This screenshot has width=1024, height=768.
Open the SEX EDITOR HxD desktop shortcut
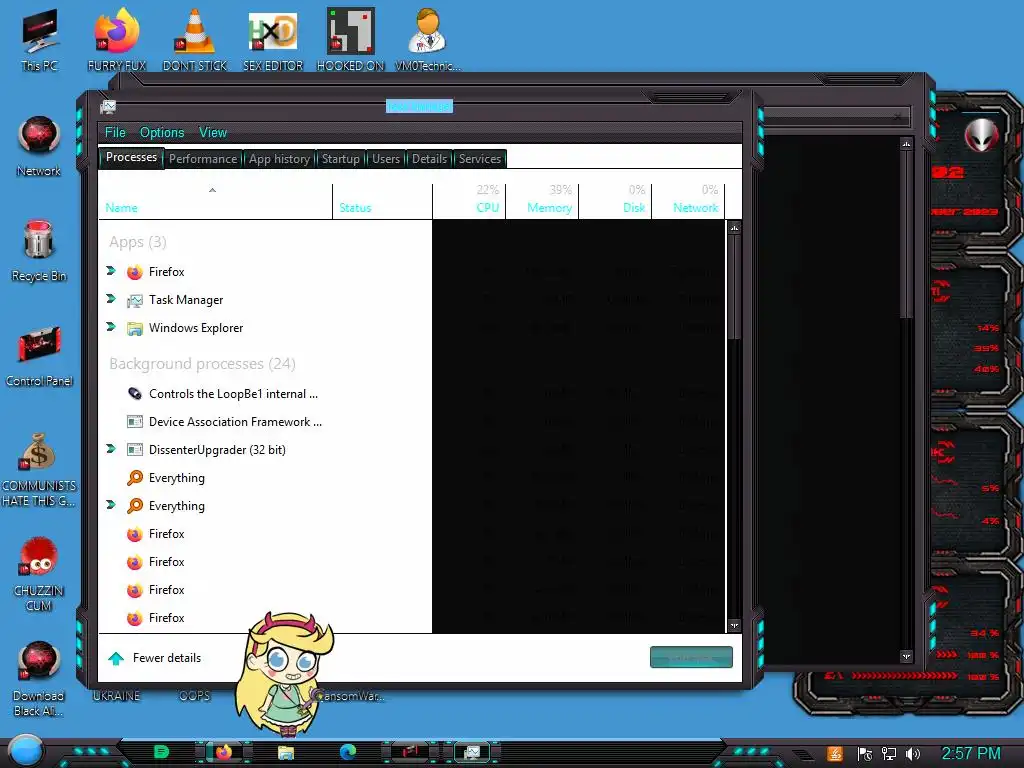tap(273, 39)
